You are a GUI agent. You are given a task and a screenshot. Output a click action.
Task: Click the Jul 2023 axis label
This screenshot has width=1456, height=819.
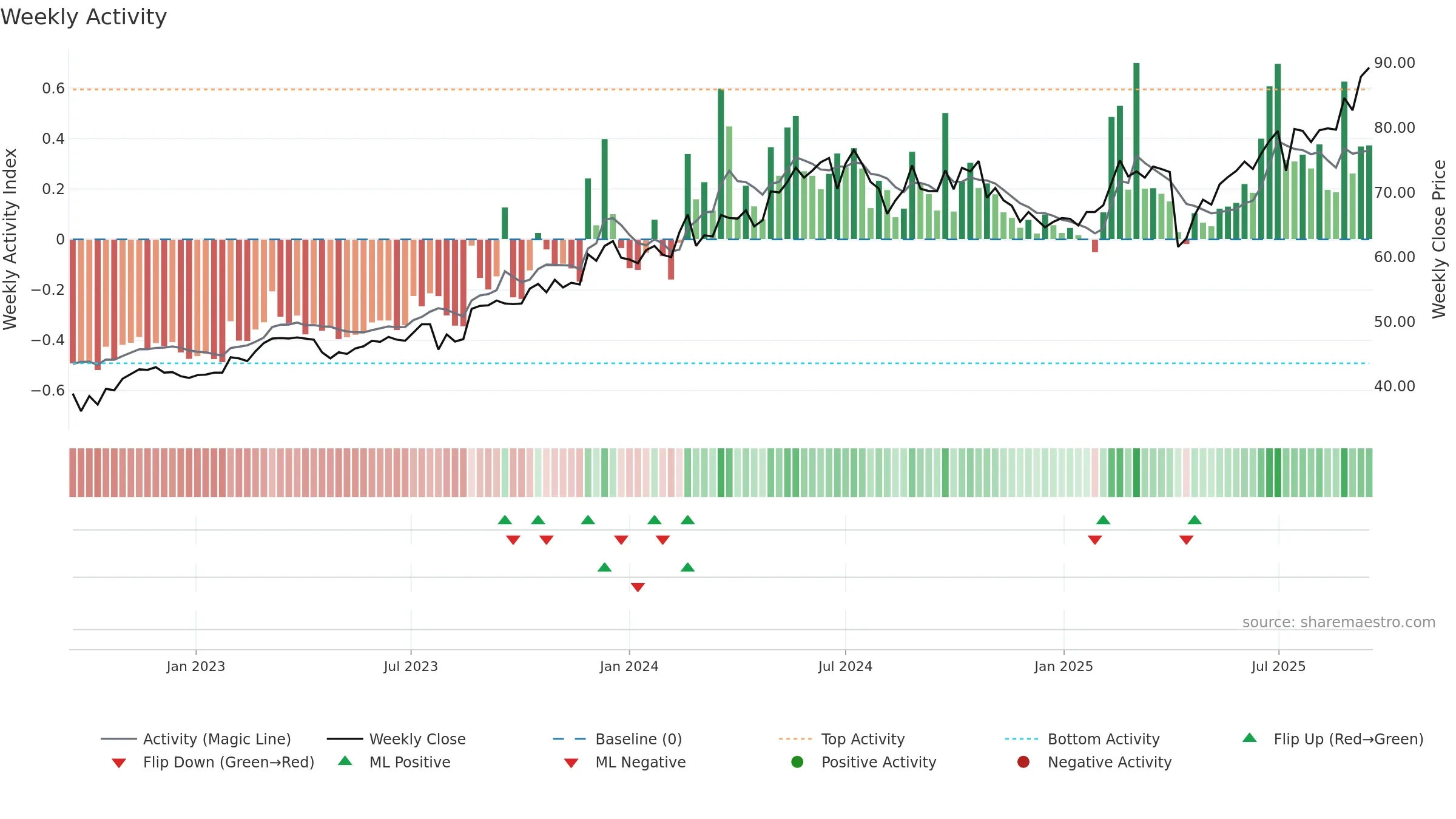click(x=411, y=667)
